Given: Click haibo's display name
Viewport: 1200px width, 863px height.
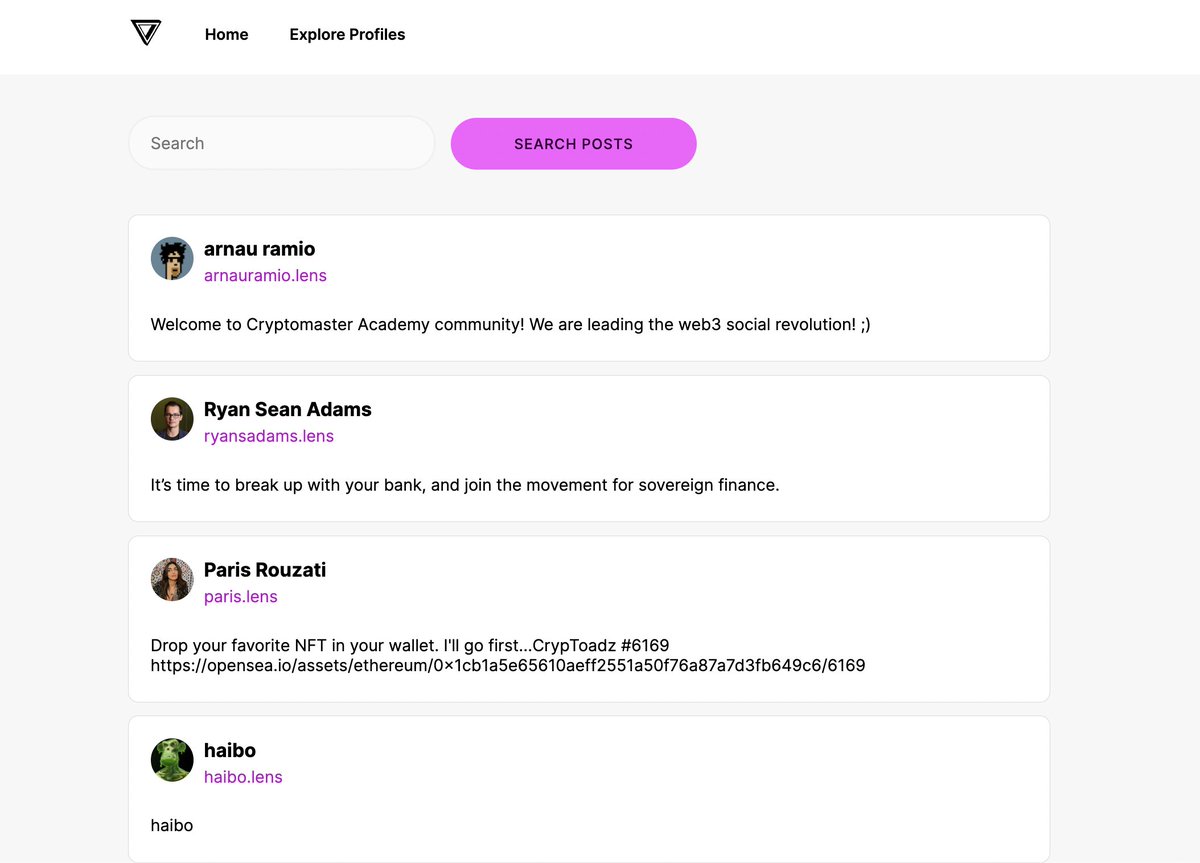Looking at the screenshot, I should pos(230,750).
